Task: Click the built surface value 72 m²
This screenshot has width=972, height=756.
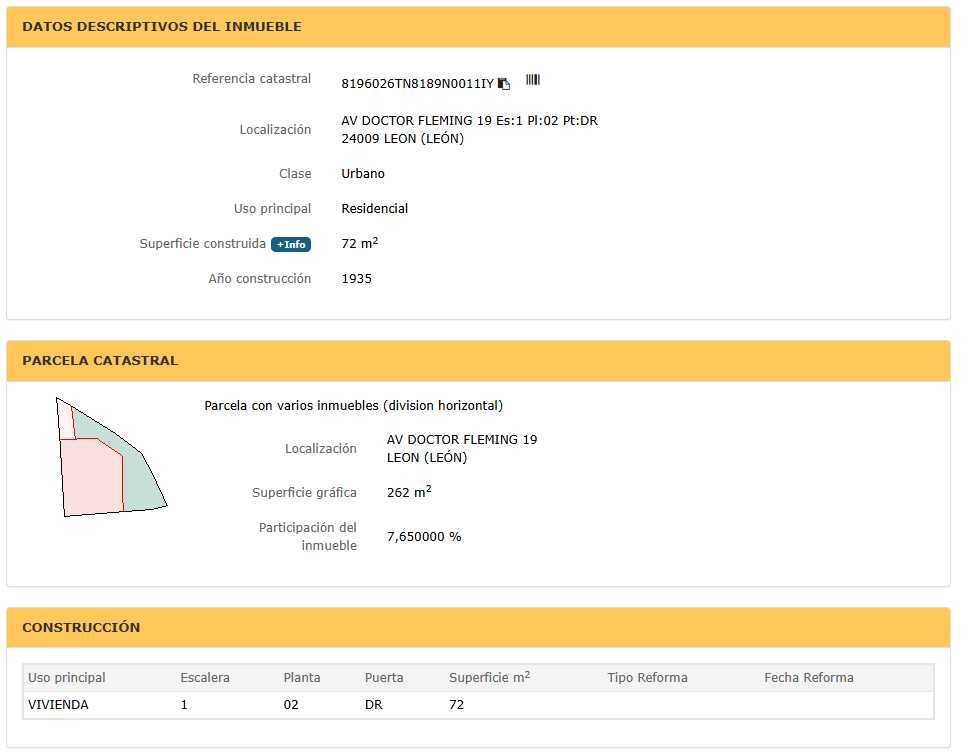Action: (x=360, y=243)
